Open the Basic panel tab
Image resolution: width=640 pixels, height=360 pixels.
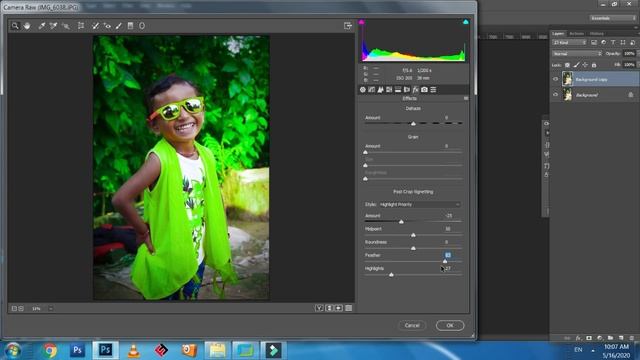(362, 89)
